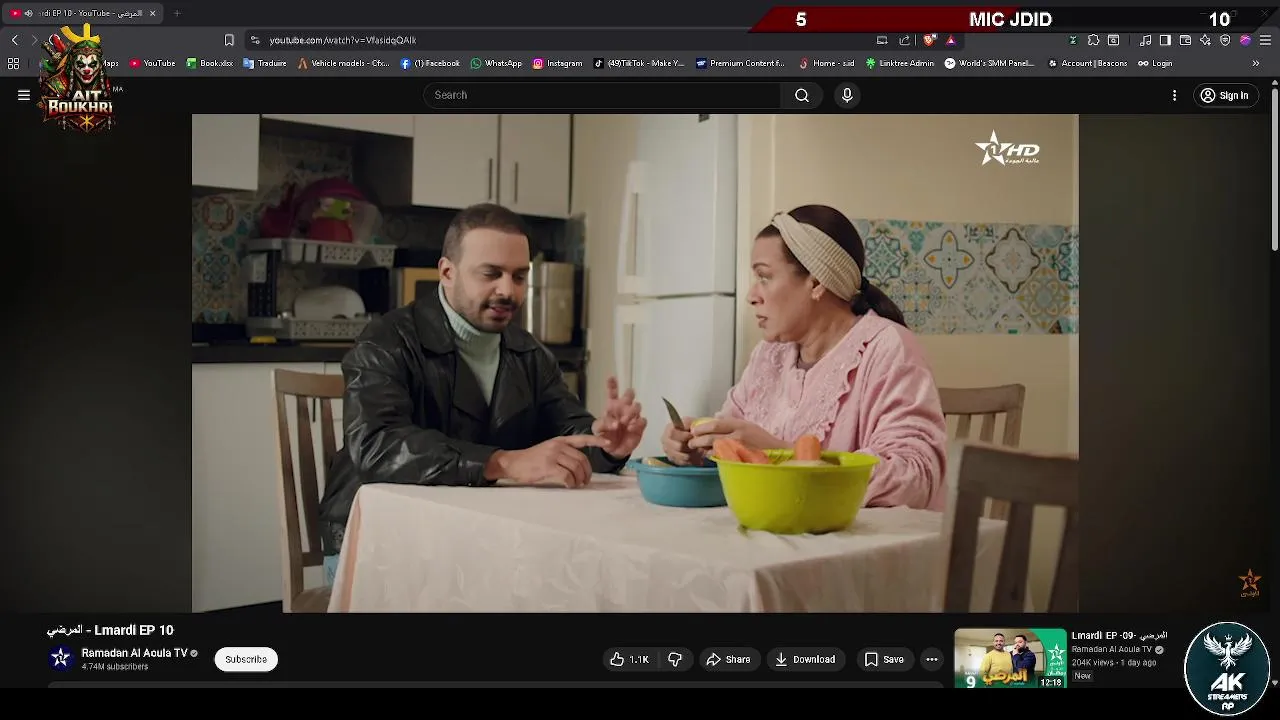The image size is (1280, 720).
Task: Open the Brave Rewards triangle icon
Action: click(x=951, y=40)
